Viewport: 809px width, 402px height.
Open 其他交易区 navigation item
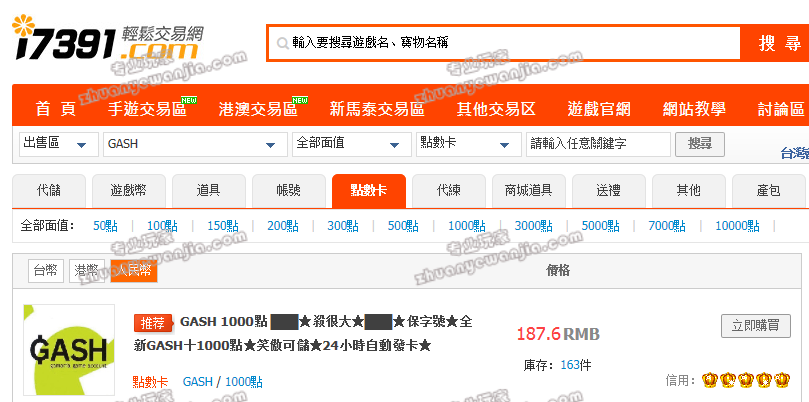tap(496, 109)
